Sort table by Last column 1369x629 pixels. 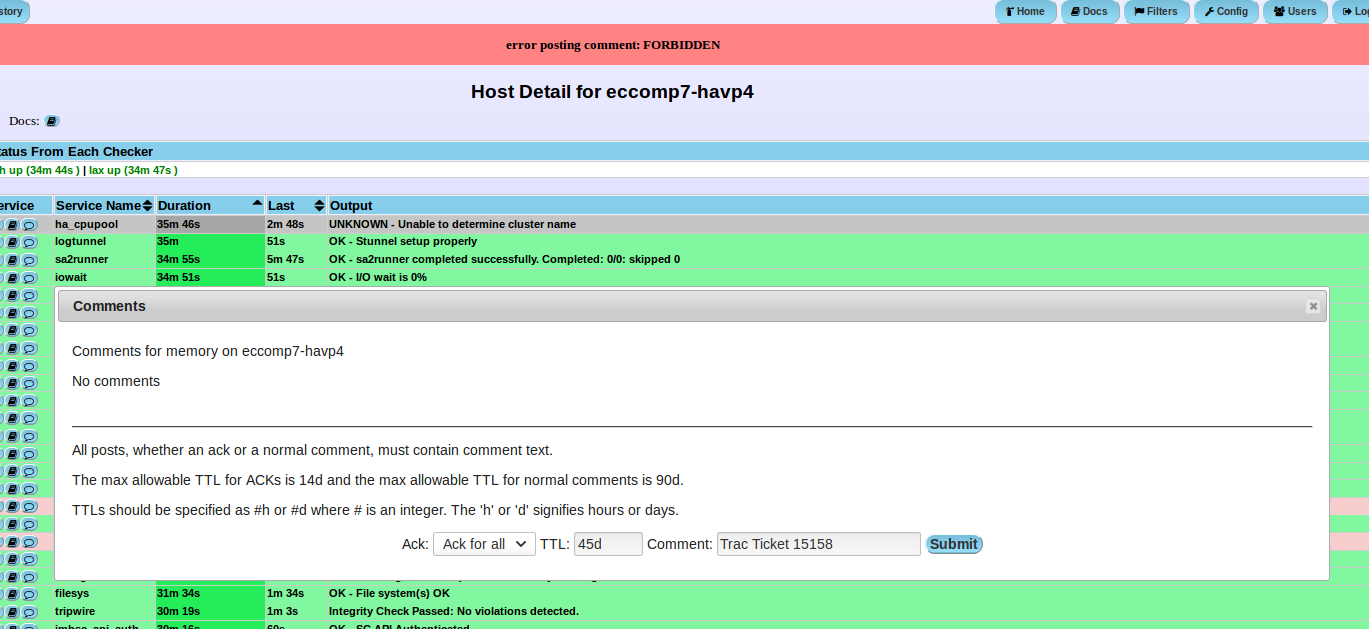click(x=296, y=205)
